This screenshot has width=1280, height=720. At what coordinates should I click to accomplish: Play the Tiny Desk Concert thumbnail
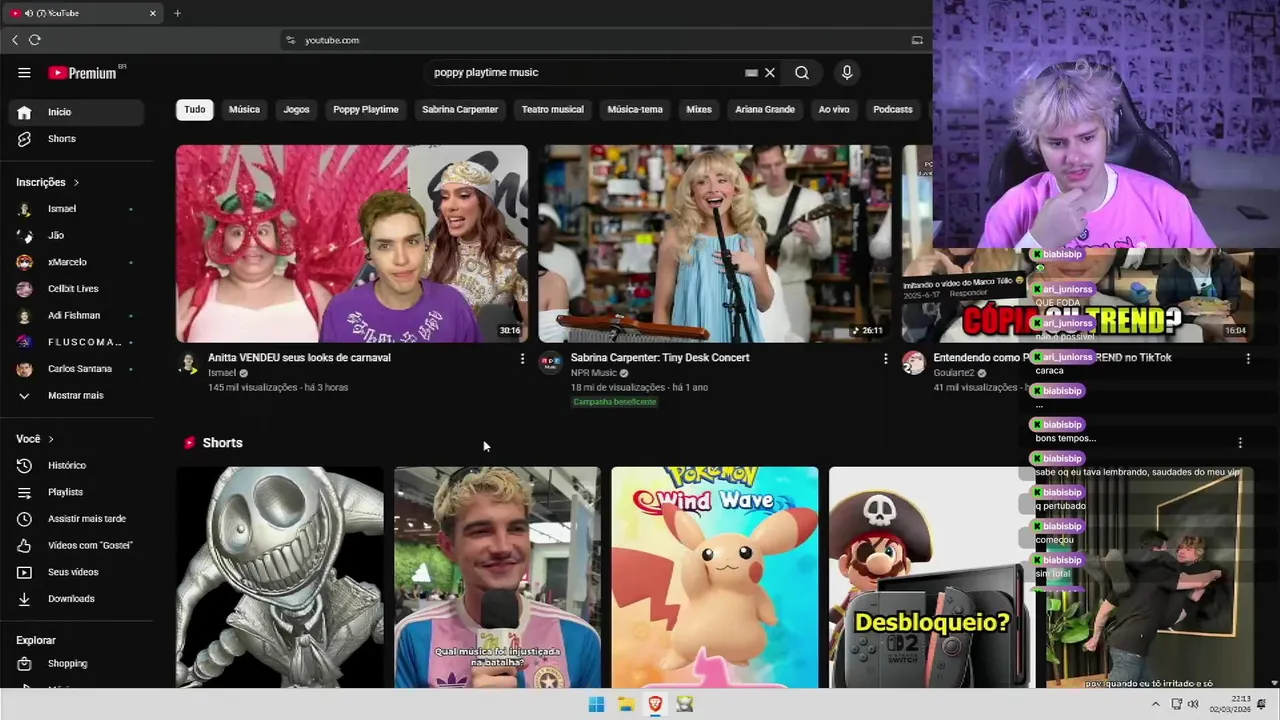tap(715, 244)
